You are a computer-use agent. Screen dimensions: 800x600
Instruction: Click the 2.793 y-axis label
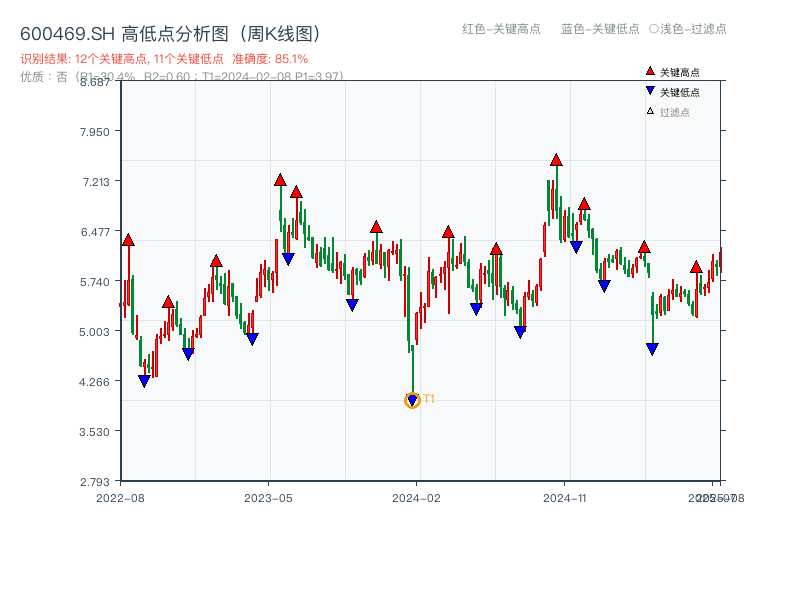coord(94,482)
